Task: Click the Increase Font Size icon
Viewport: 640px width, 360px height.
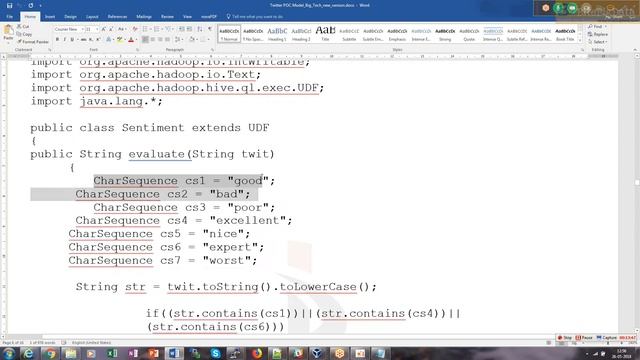Action: (104, 29)
